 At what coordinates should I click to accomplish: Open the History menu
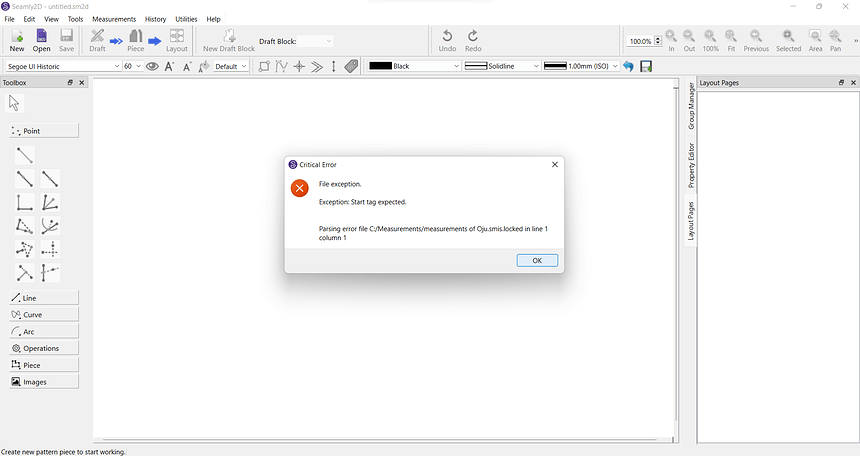click(155, 19)
